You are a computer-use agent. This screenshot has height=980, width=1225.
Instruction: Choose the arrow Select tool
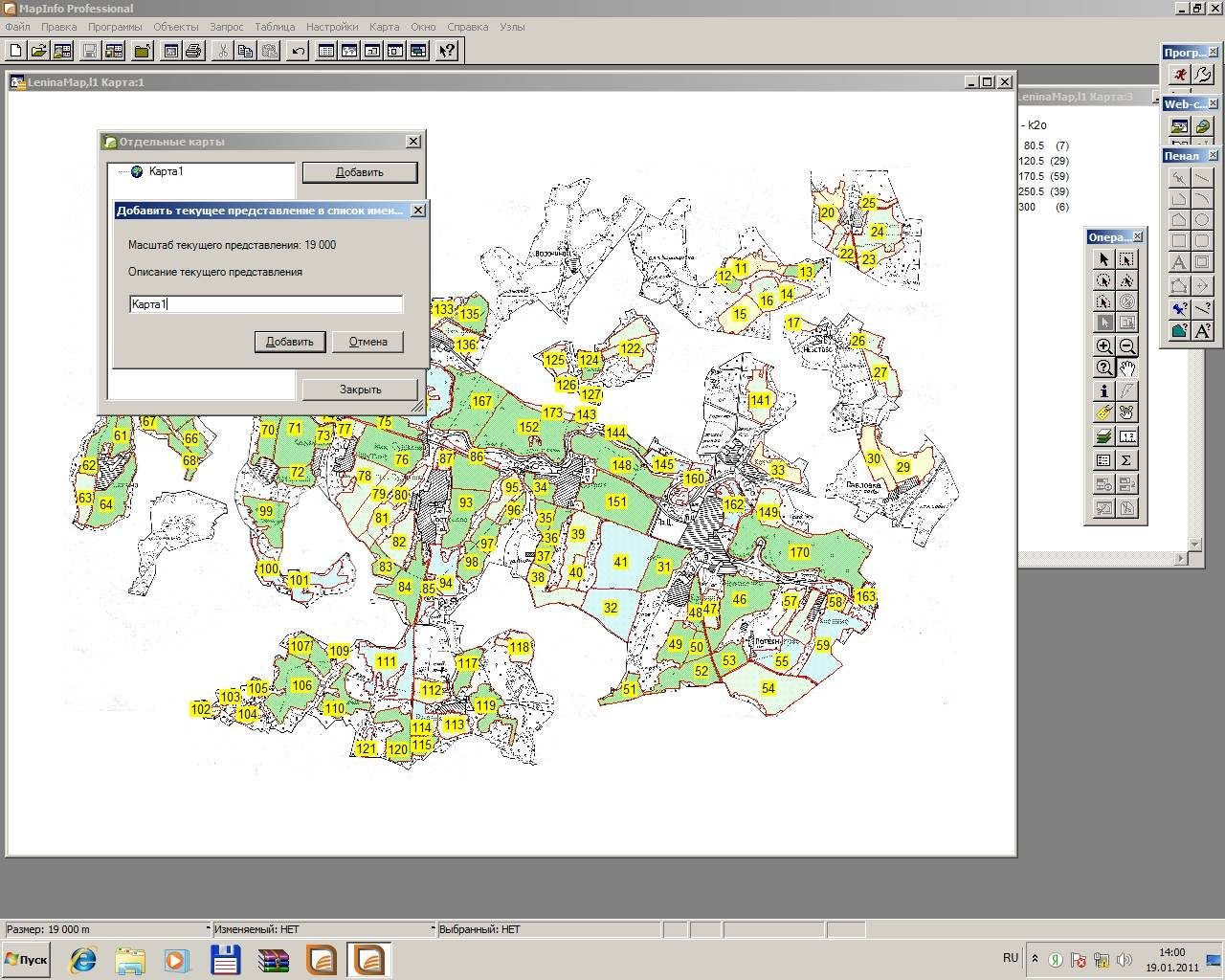[x=1104, y=259]
